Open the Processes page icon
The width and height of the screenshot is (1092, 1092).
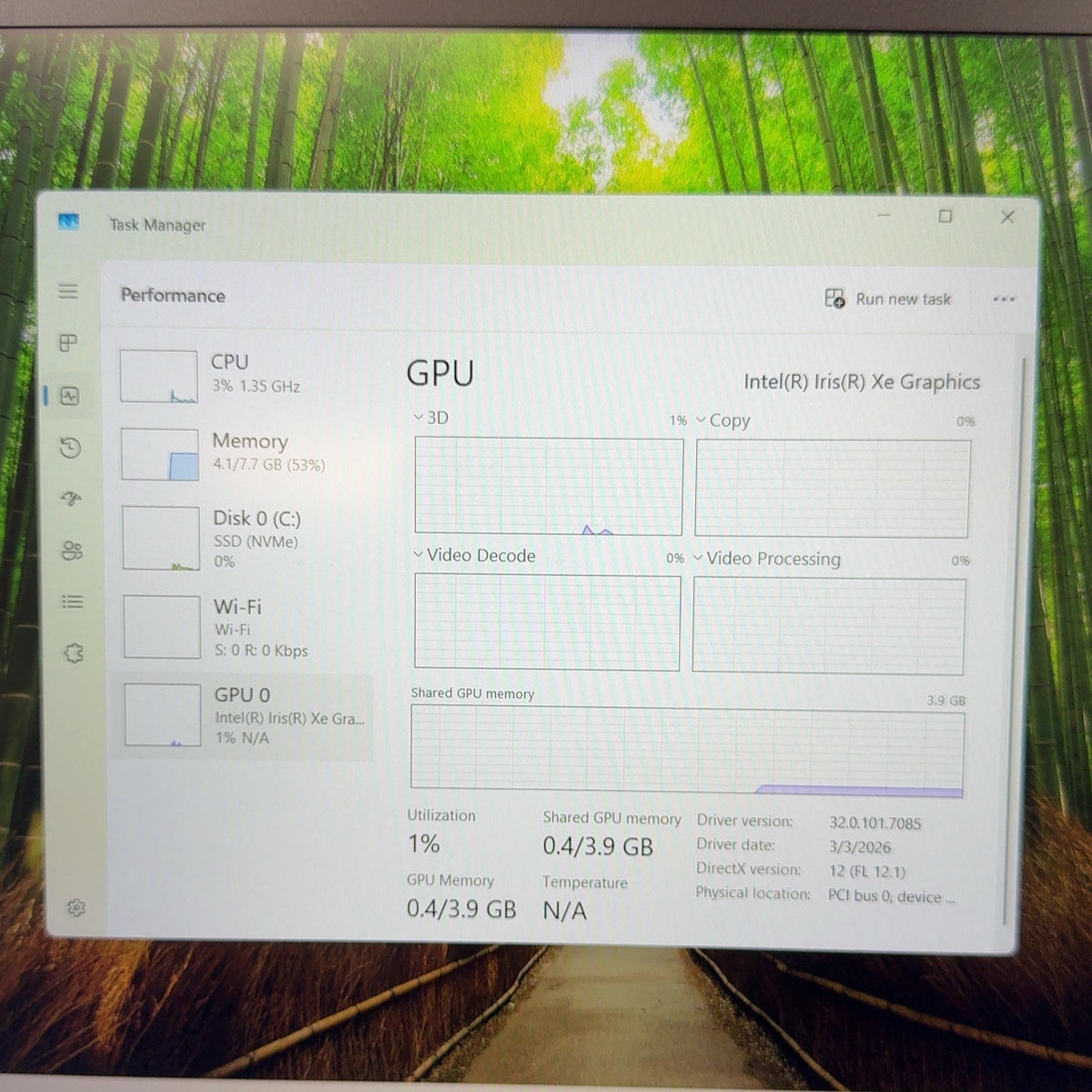[68, 343]
